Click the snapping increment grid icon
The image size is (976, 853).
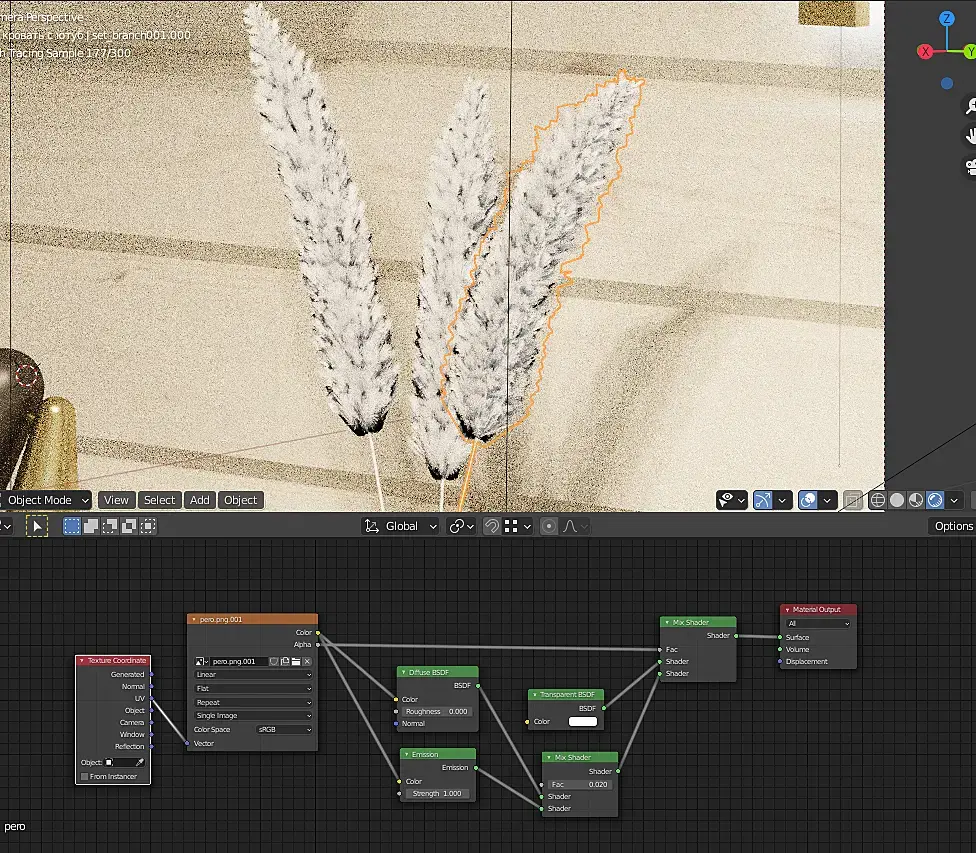pyautogui.click(x=511, y=527)
